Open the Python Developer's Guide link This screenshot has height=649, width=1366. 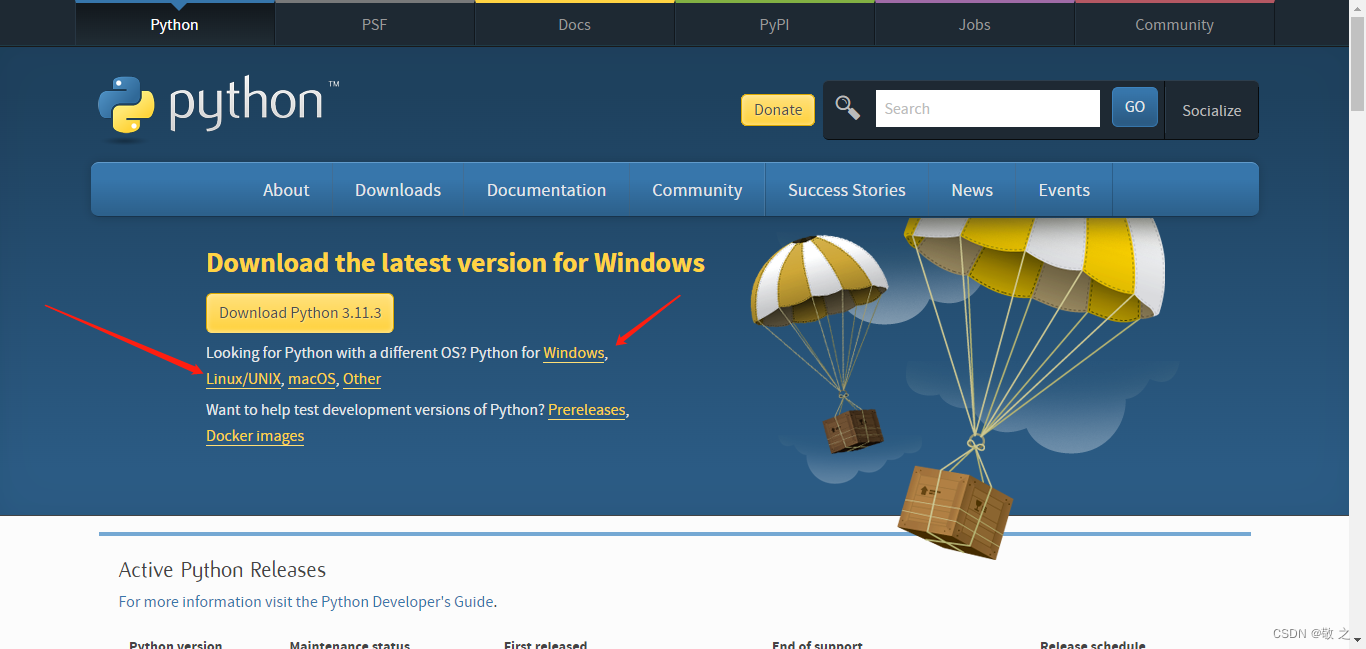point(407,602)
